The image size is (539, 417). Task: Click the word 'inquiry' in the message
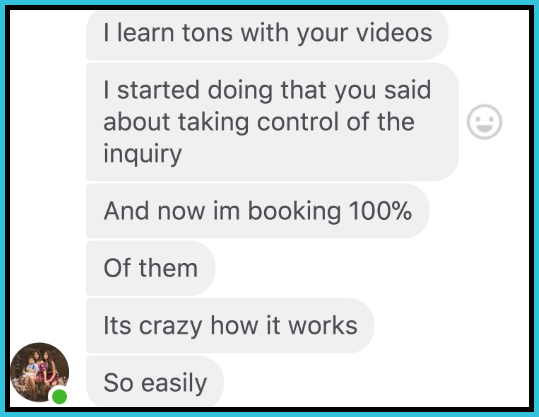coord(142,154)
